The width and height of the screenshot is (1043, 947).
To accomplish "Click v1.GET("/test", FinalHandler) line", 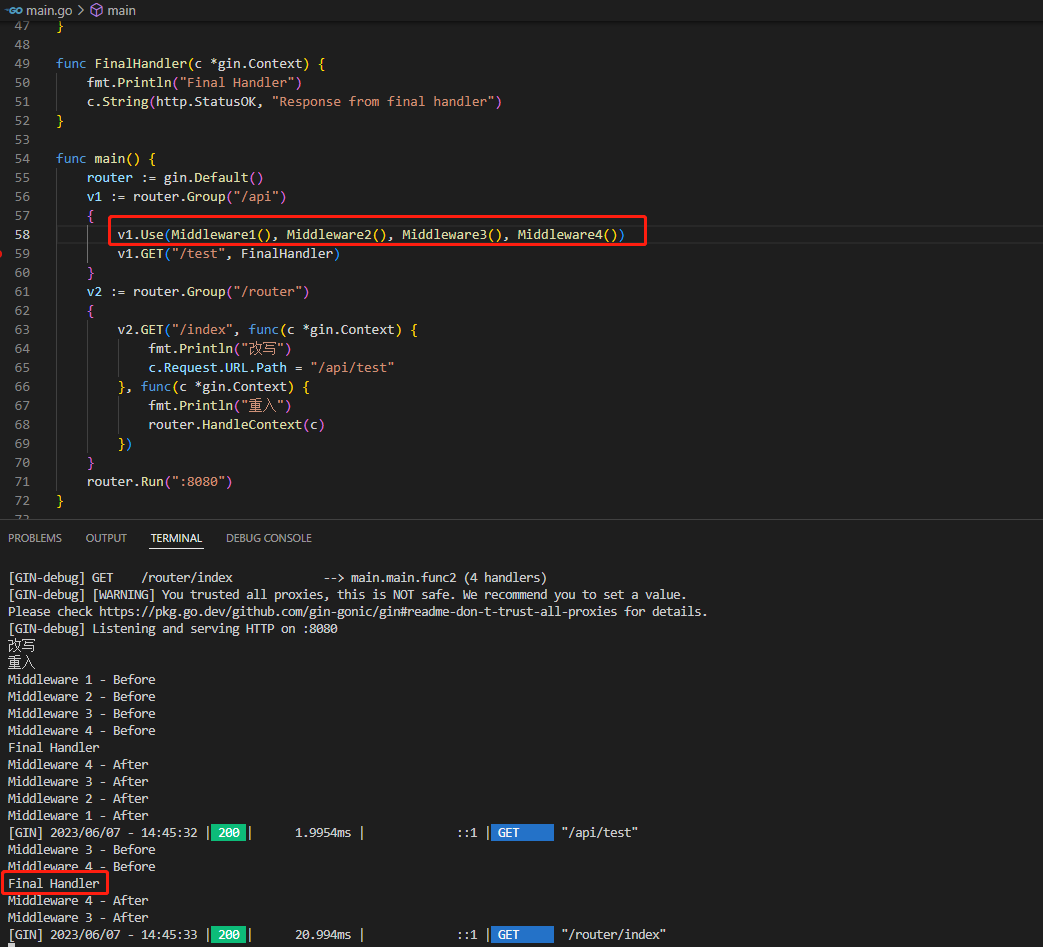I will pos(229,253).
